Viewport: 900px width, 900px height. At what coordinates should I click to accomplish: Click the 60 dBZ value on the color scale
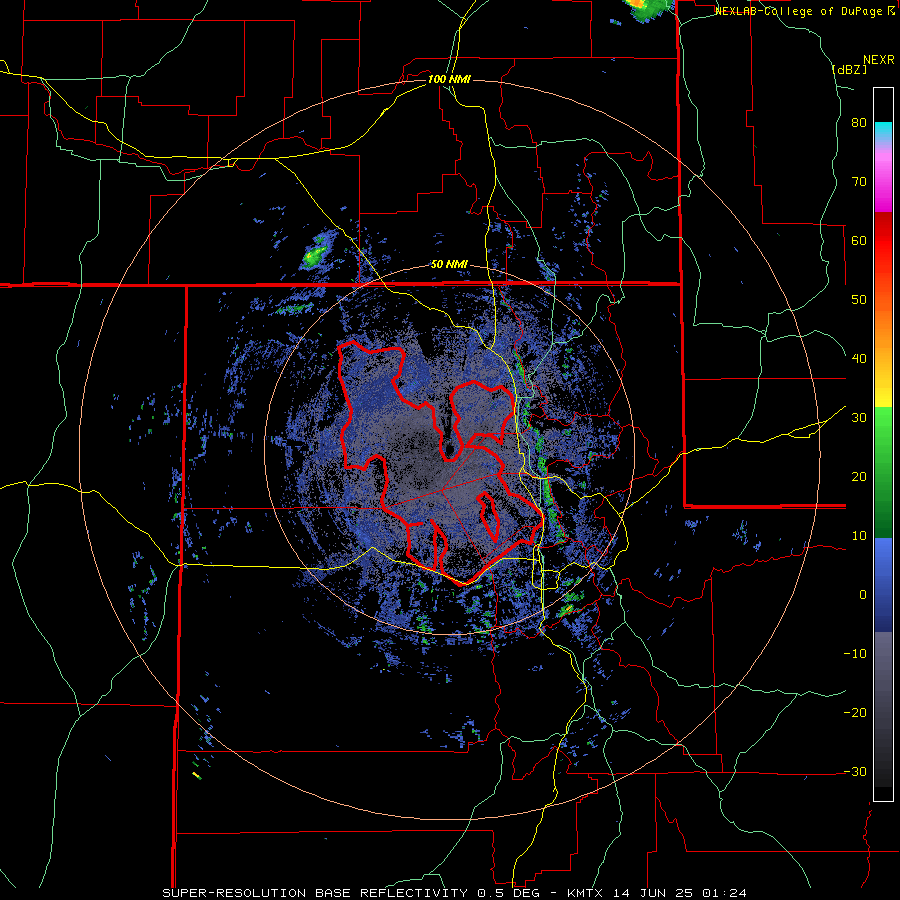[x=859, y=240]
